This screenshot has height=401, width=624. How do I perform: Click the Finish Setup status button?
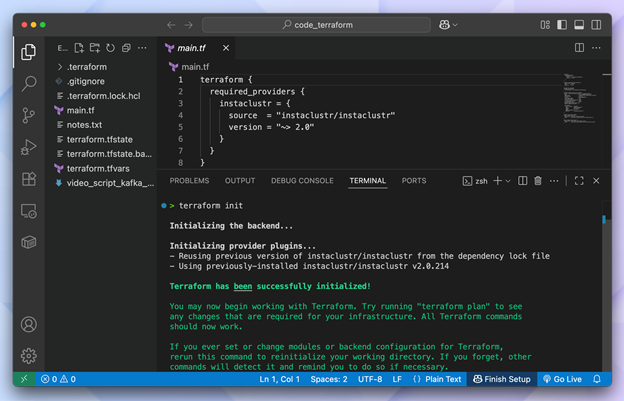click(x=502, y=379)
